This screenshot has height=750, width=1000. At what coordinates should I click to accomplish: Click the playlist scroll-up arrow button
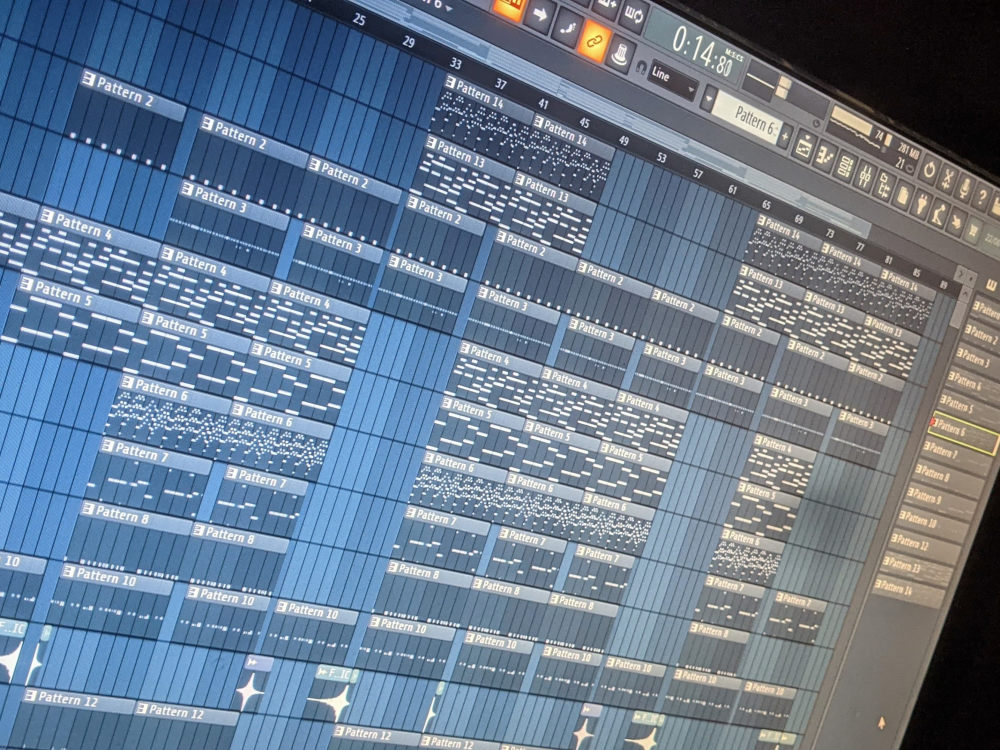[x=966, y=293]
